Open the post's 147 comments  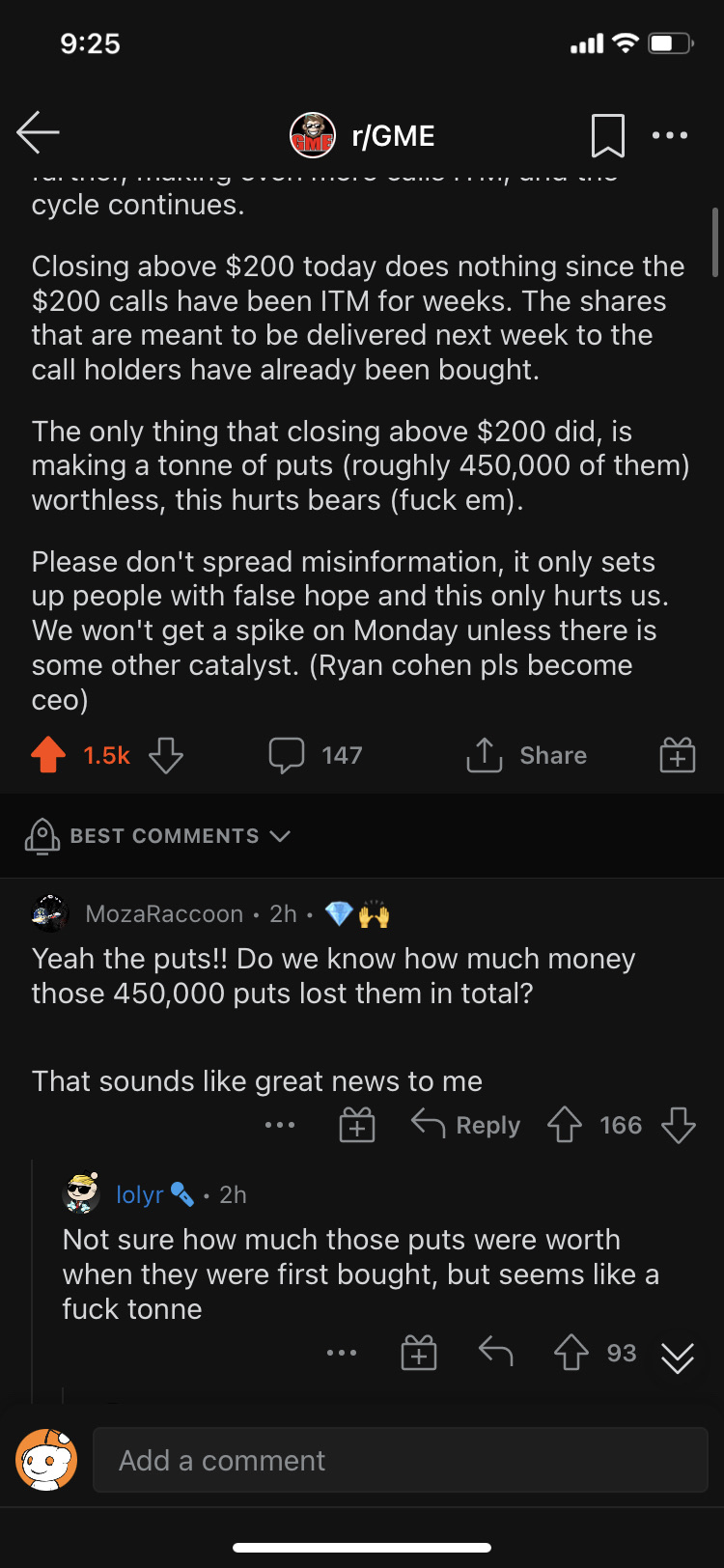pos(316,755)
